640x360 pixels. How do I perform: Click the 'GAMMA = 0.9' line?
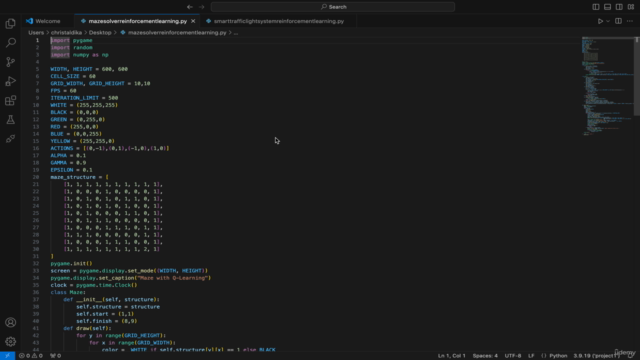click(68, 162)
